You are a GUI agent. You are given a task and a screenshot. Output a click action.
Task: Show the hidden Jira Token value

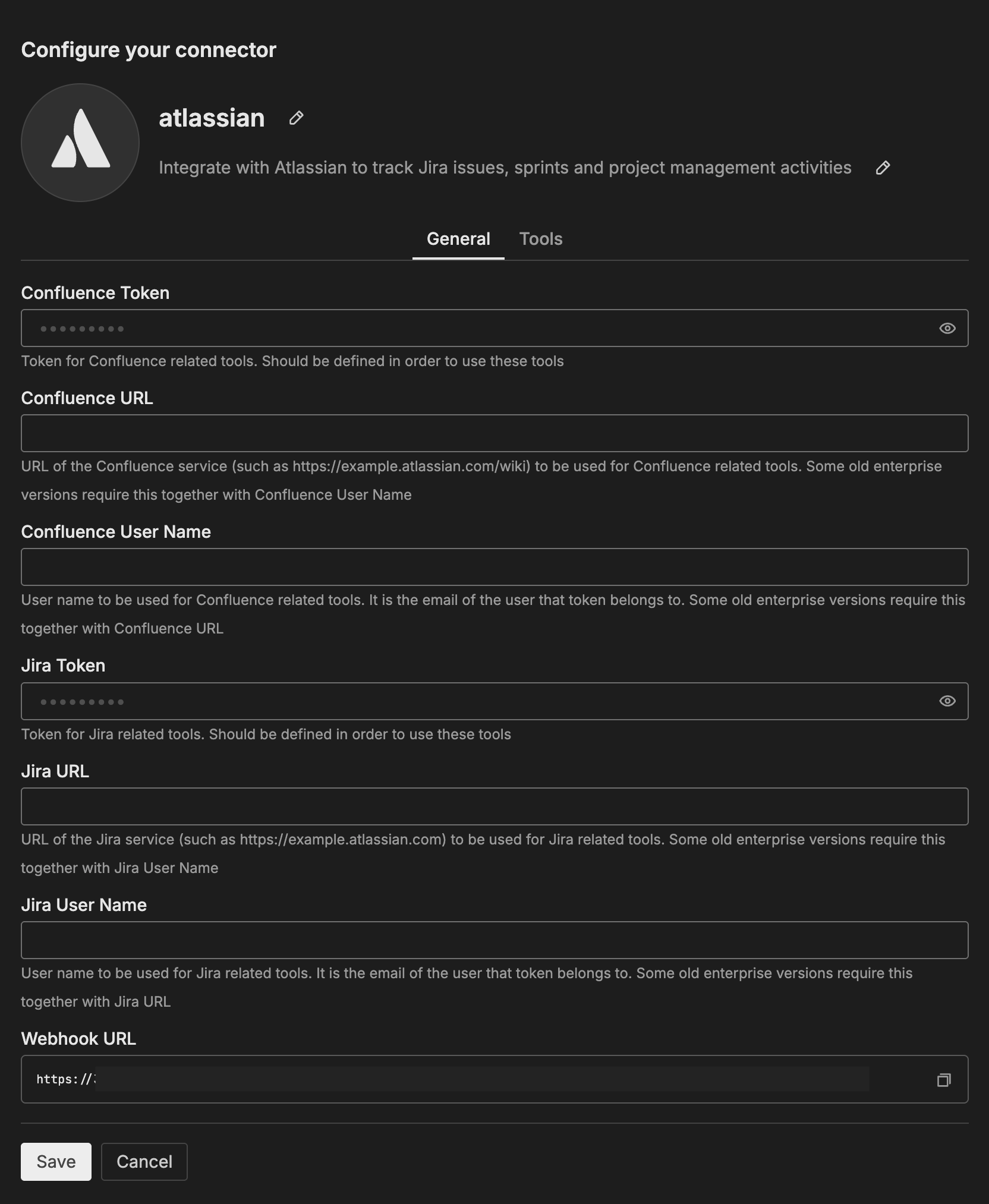(x=946, y=701)
